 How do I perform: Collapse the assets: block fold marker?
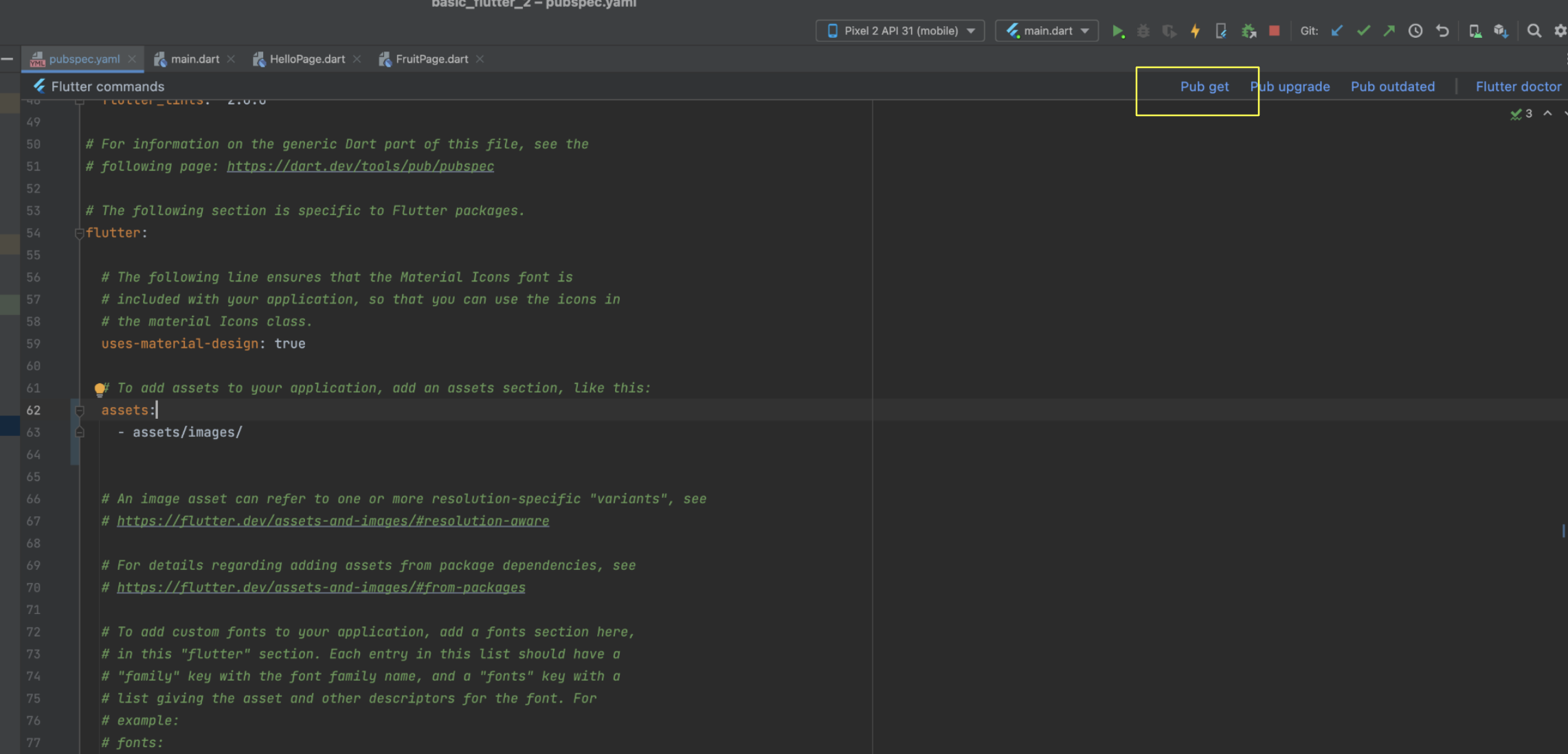point(79,411)
